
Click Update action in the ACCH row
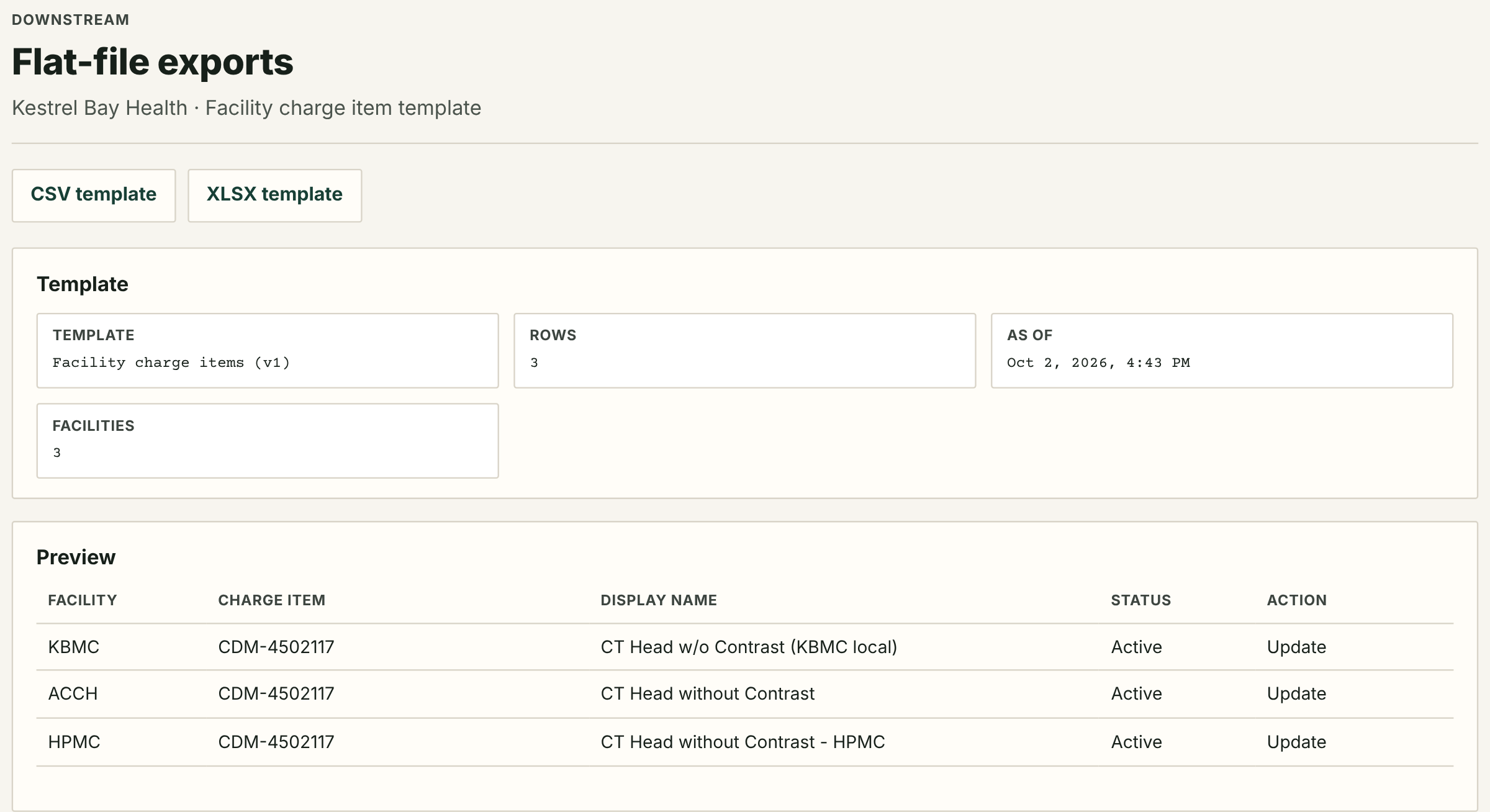click(x=1296, y=693)
